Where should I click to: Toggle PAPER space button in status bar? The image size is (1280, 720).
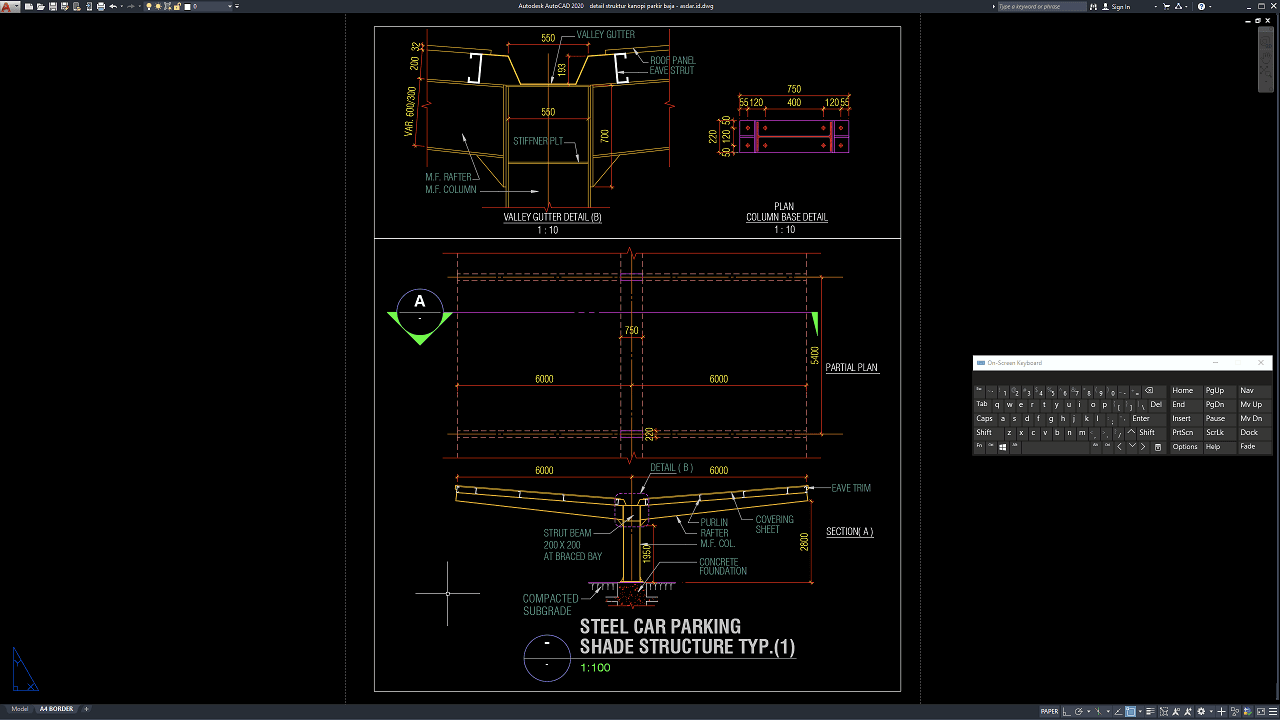(1049, 711)
